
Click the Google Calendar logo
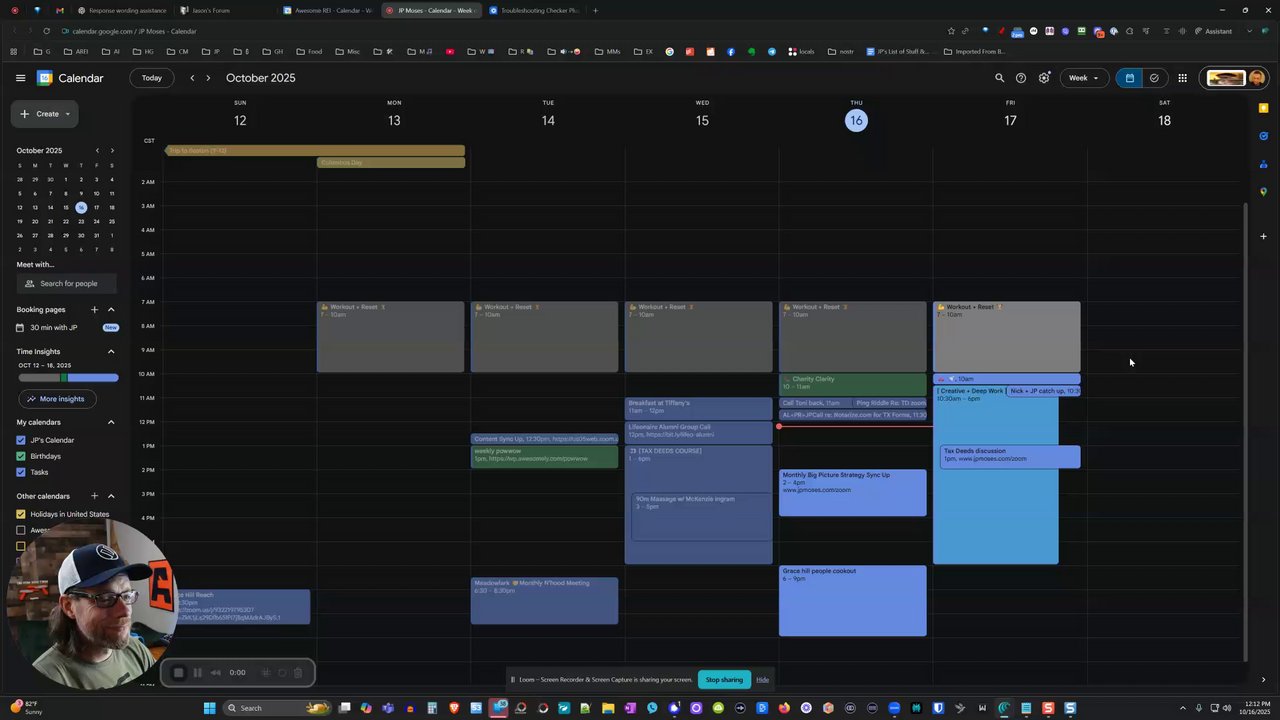coord(45,78)
